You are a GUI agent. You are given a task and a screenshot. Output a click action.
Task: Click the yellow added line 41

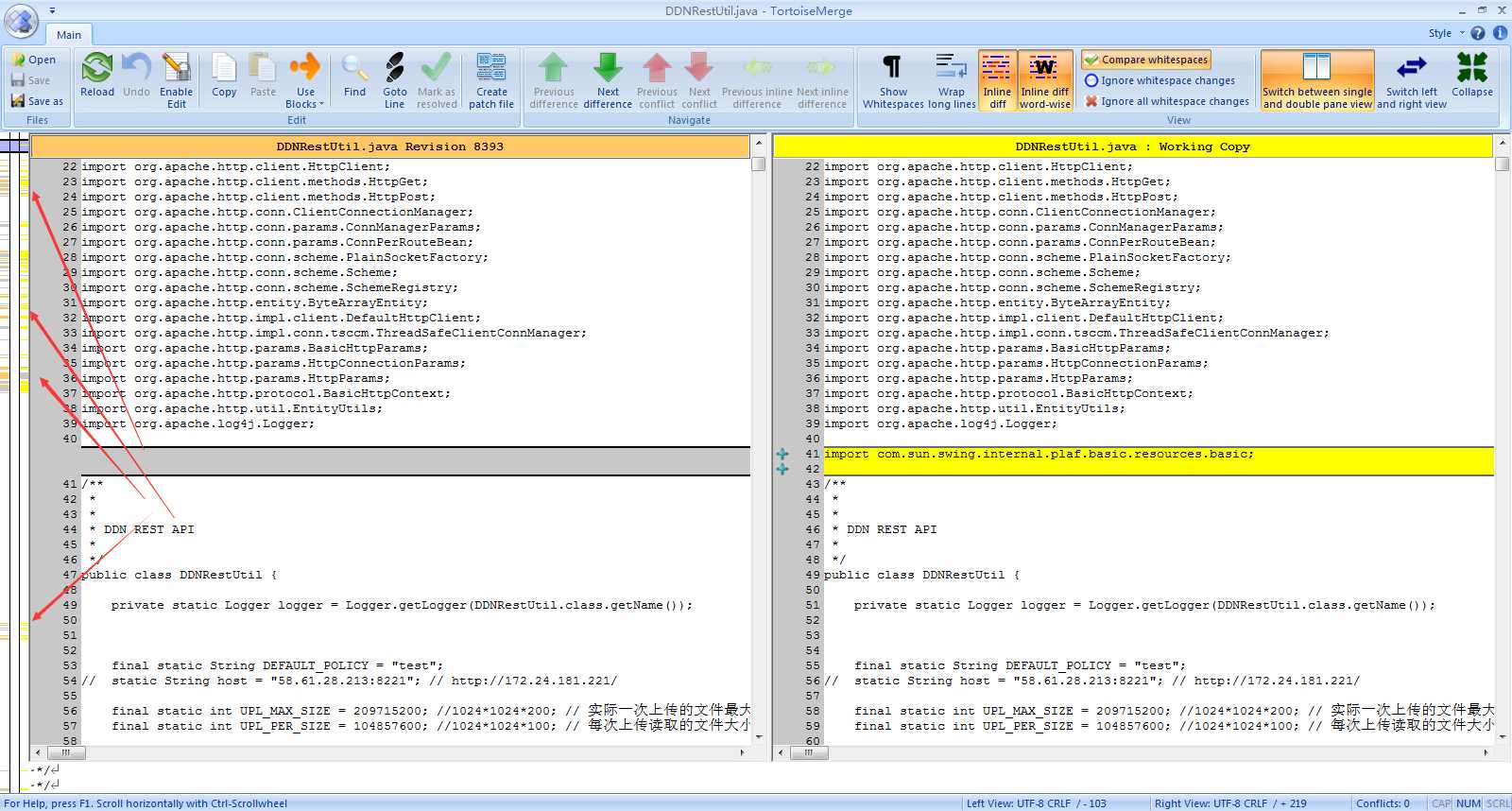point(1039,455)
